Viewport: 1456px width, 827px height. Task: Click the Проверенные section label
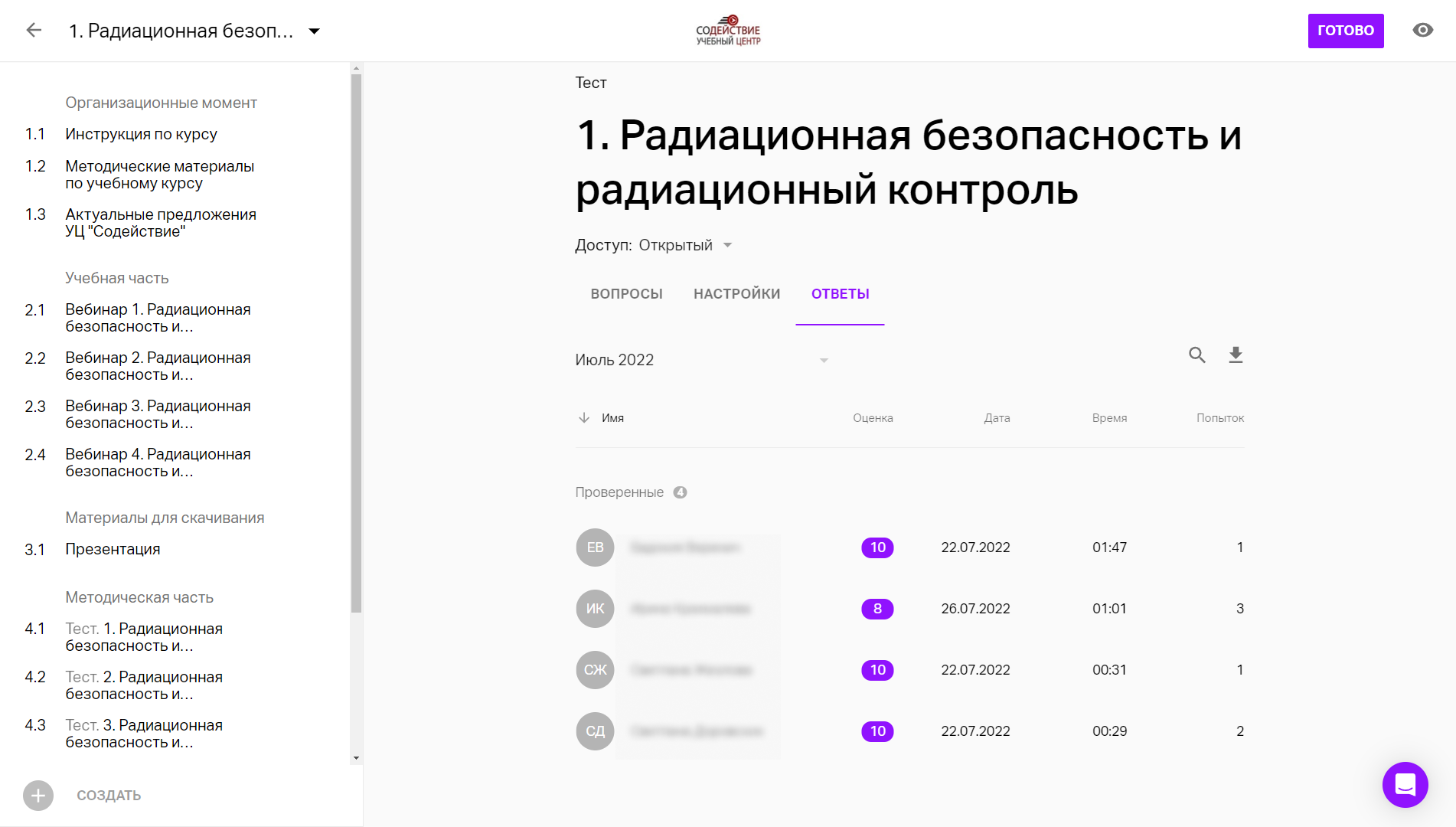click(619, 492)
